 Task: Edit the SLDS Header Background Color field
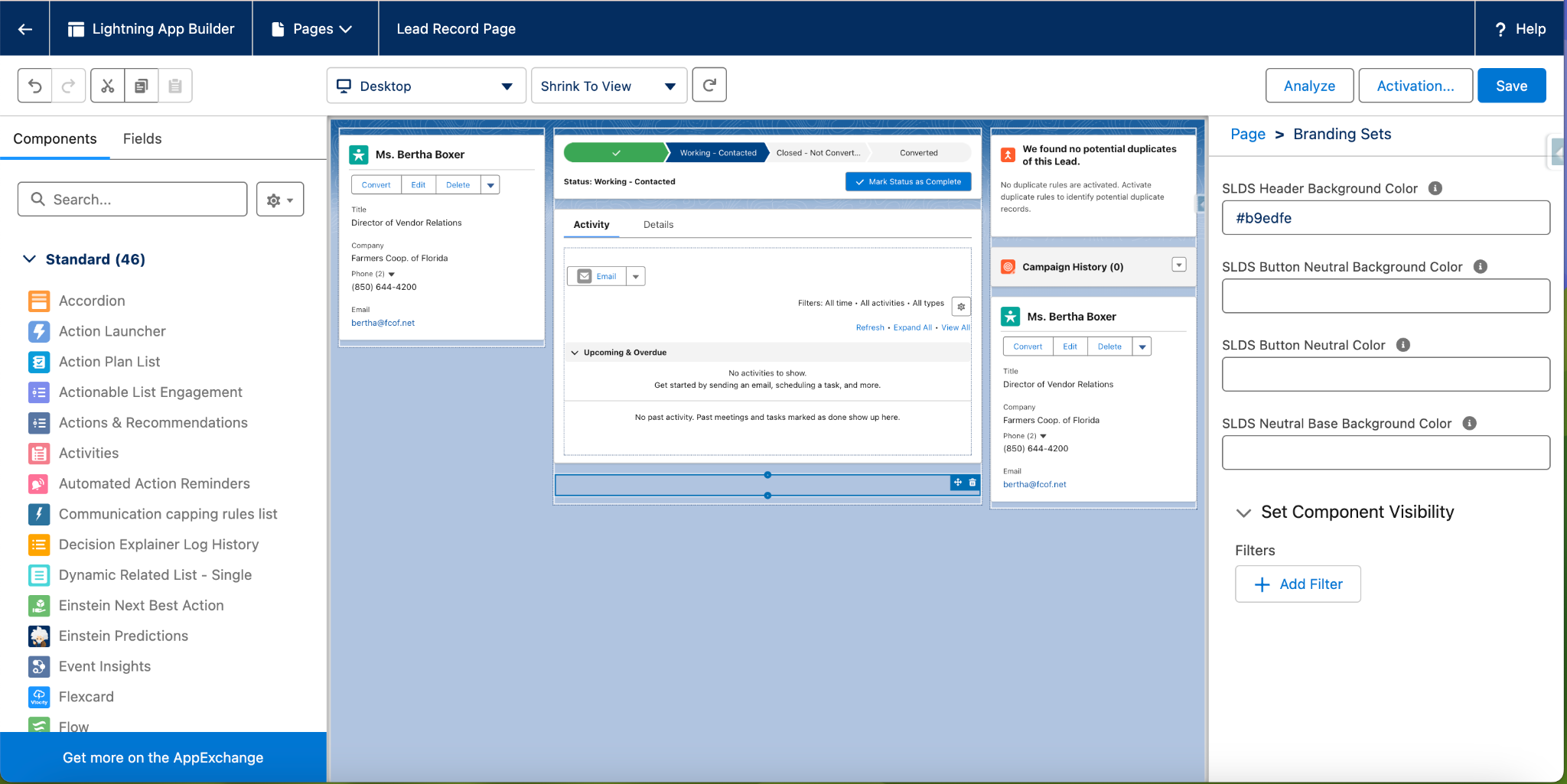[x=1386, y=218]
